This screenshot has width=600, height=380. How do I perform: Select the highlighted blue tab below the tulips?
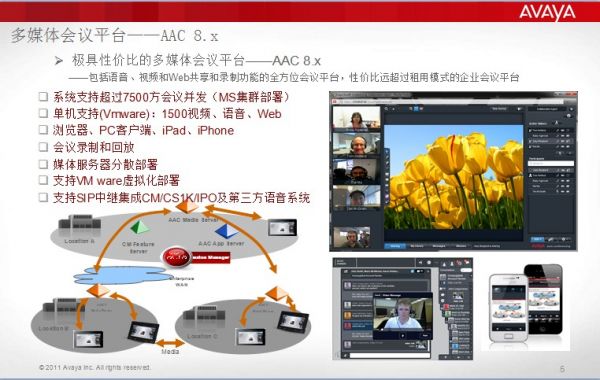395,246
